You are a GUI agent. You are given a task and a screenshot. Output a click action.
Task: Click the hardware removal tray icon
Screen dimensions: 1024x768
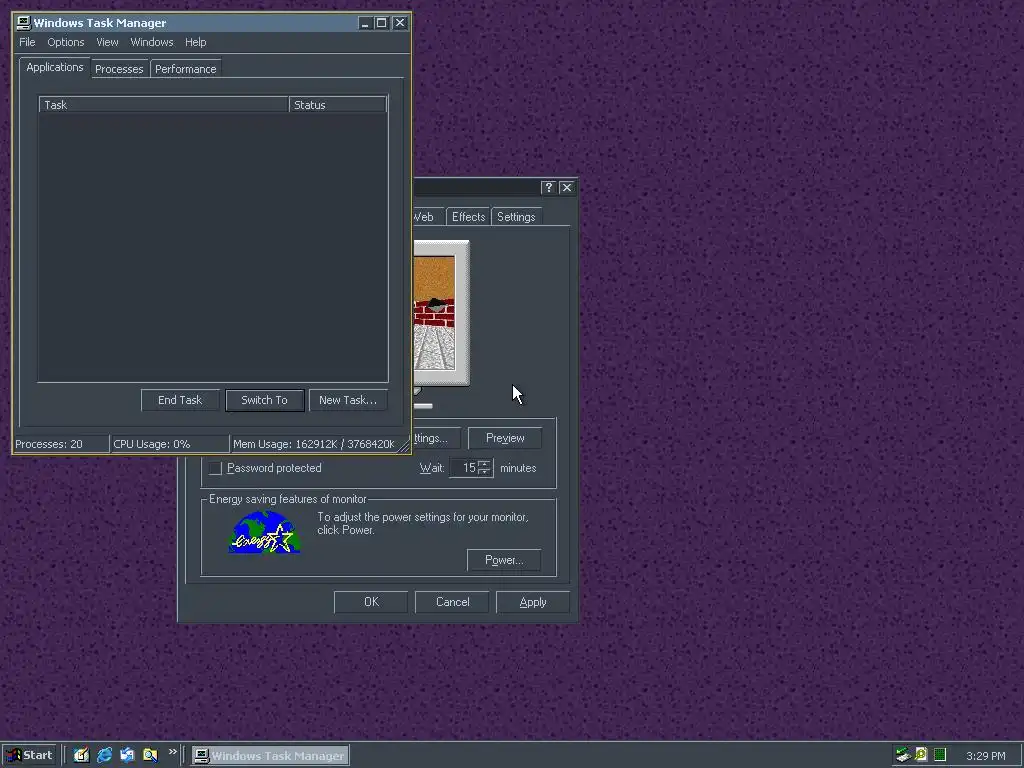click(903, 755)
